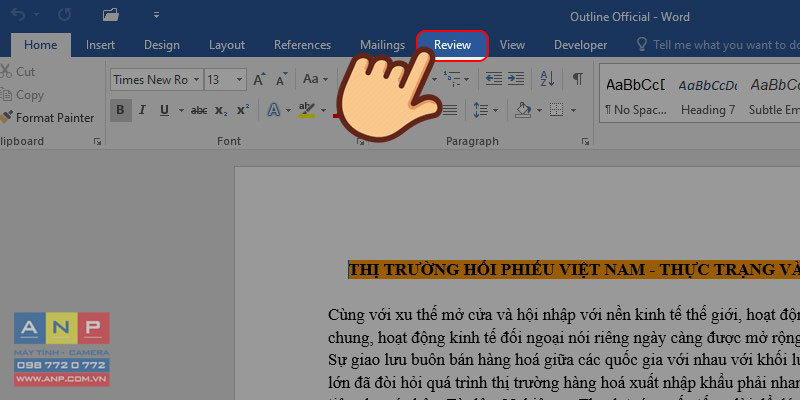Image resolution: width=800 pixels, height=400 pixels.
Task: Increase font size with Grow Font
Action: pyautogui.click(x=260, y=79)
